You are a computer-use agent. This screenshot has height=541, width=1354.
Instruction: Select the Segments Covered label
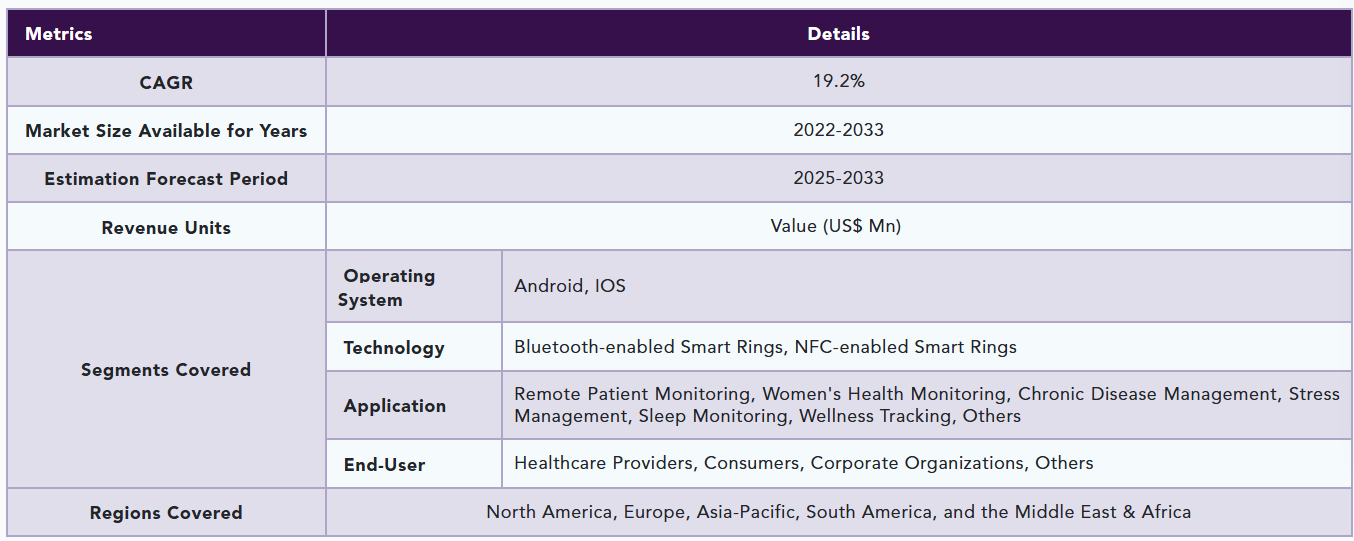pos(166,370)
